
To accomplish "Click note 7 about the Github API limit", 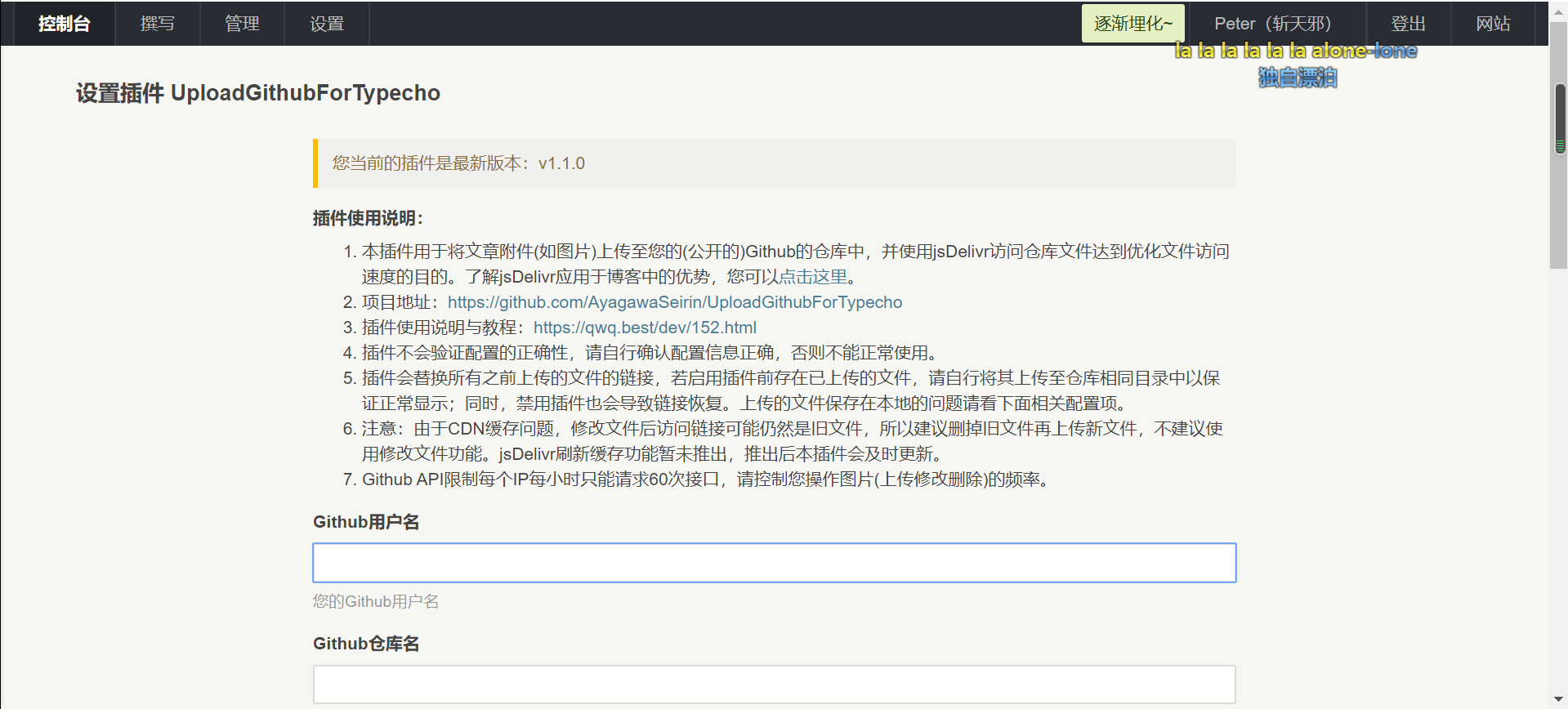I will point(706,479).
